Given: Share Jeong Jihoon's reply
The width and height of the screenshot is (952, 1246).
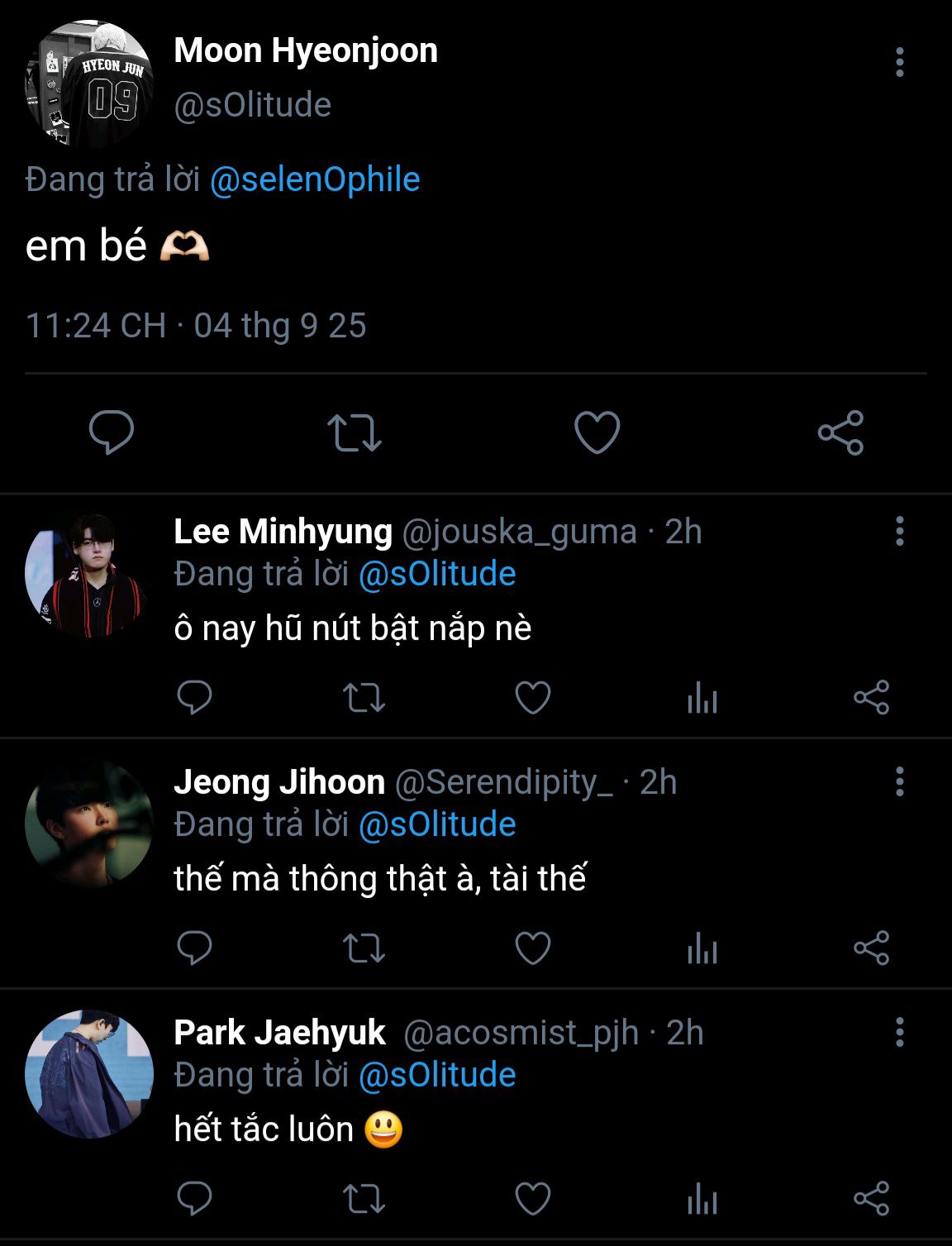Looking at the screenshot, I should (x=871, y=948).
